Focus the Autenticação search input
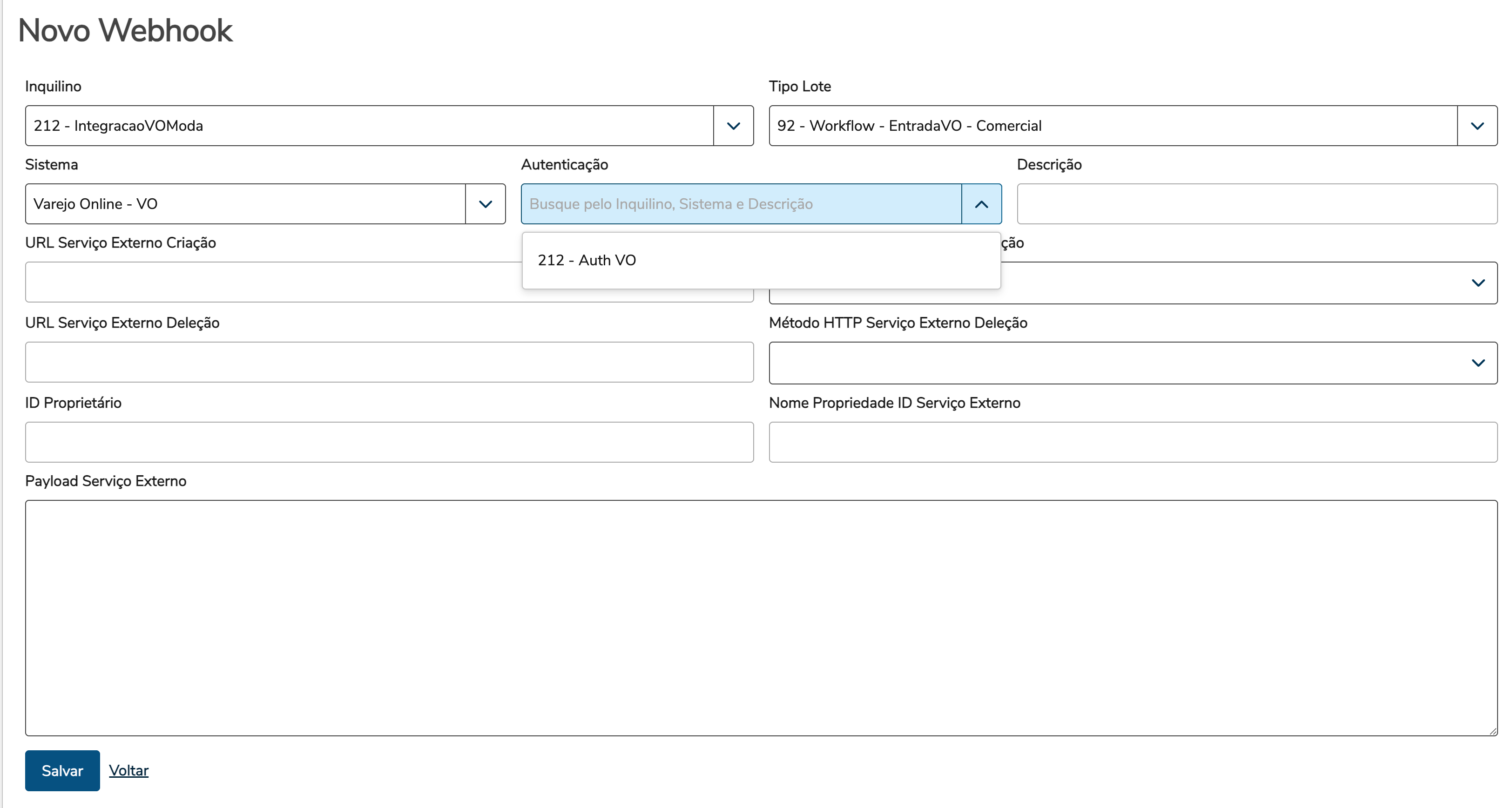The width and height of the screenshot is (1512, 808). [741, 203]
